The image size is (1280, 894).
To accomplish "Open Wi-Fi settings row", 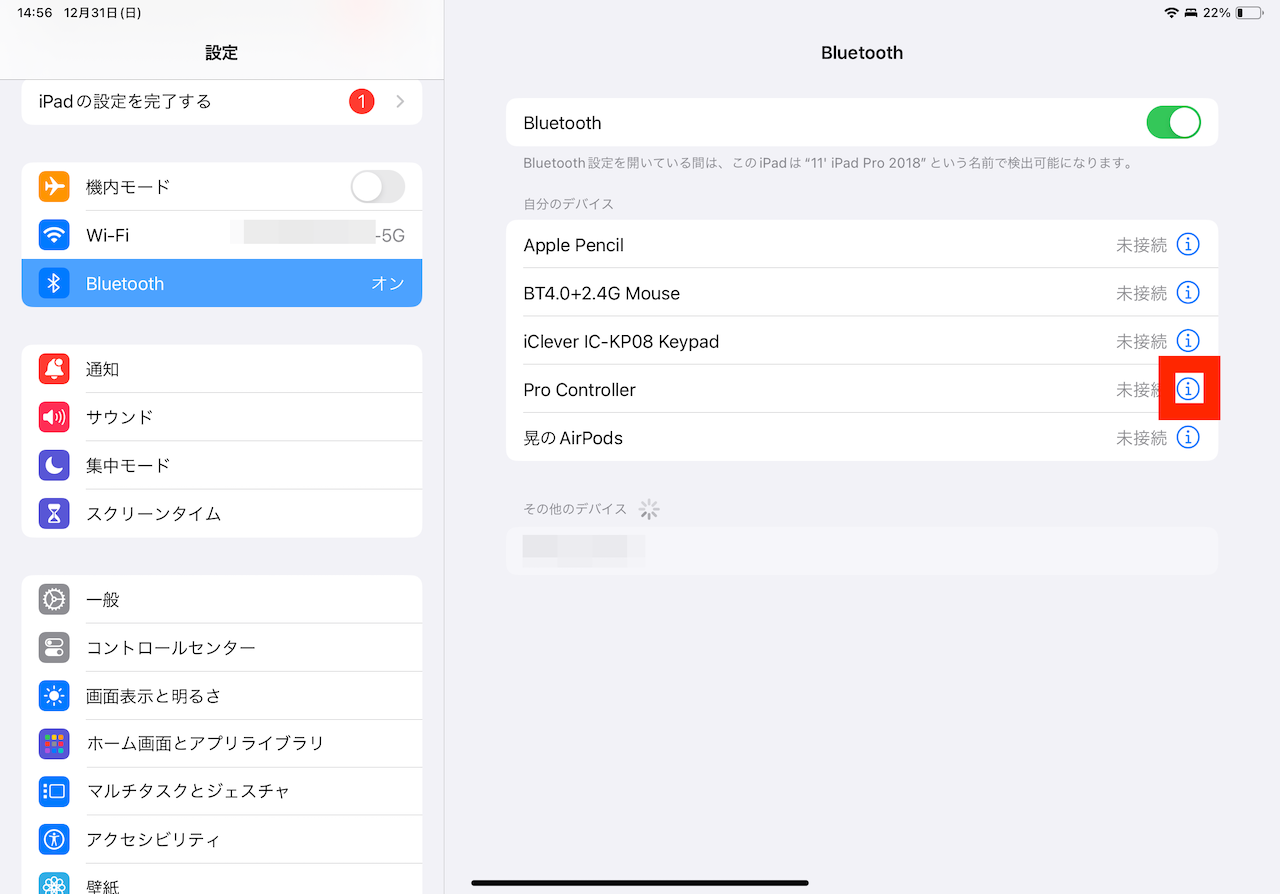I will click(x=222, y=235).
